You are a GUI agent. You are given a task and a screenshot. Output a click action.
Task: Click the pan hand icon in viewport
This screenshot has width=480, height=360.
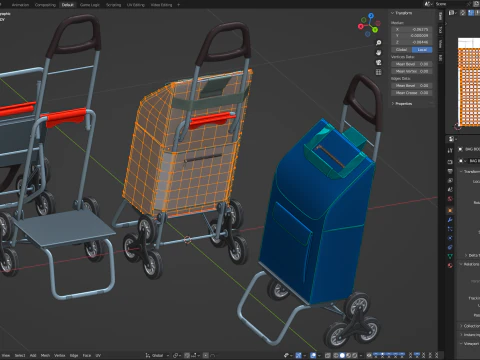[x=378, y=52]
